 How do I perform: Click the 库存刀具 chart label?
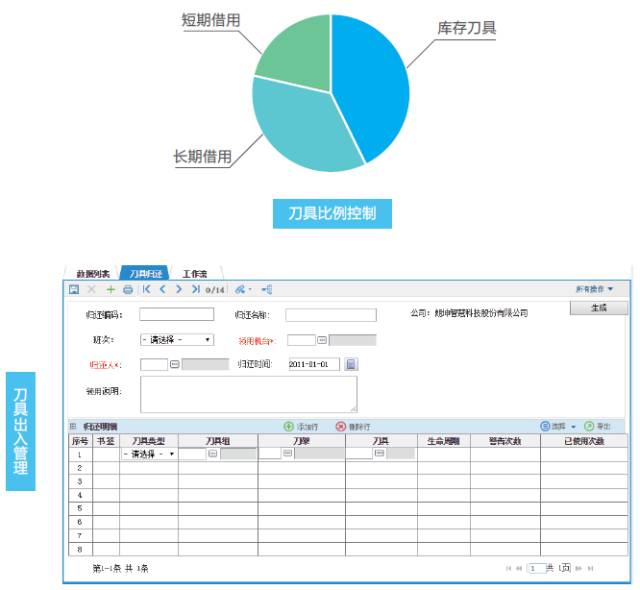click(467, 28)
